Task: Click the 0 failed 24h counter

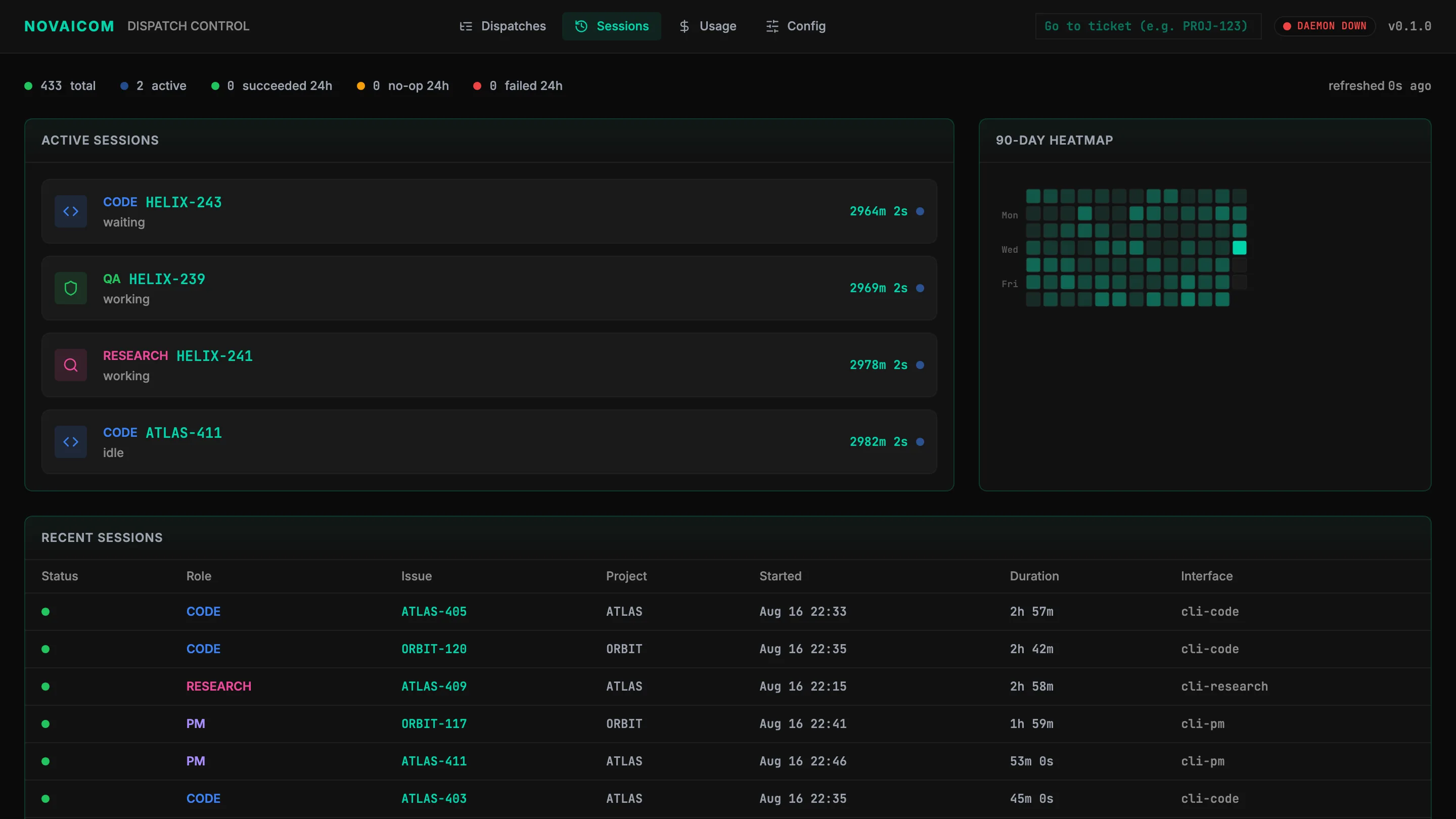Action: 518,86
